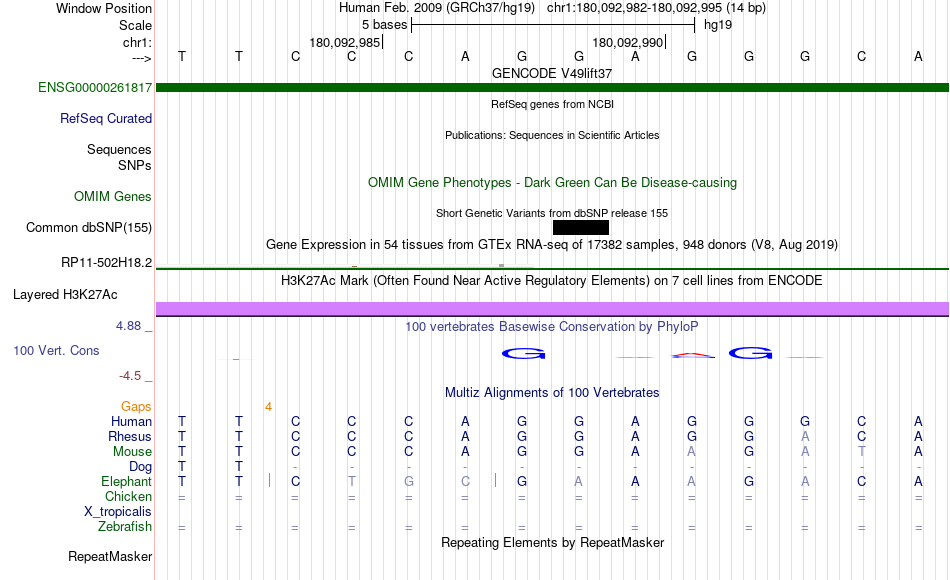This screenshot has height=580, width=950.
Task: Click the Sequences track label
Action: [119, 150]
